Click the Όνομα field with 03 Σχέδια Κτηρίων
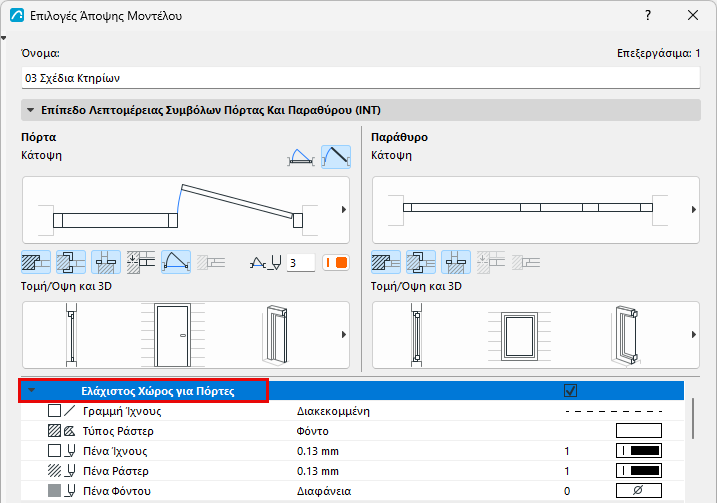The width and height of the screenshot is (717, 503). click(361, 78)
